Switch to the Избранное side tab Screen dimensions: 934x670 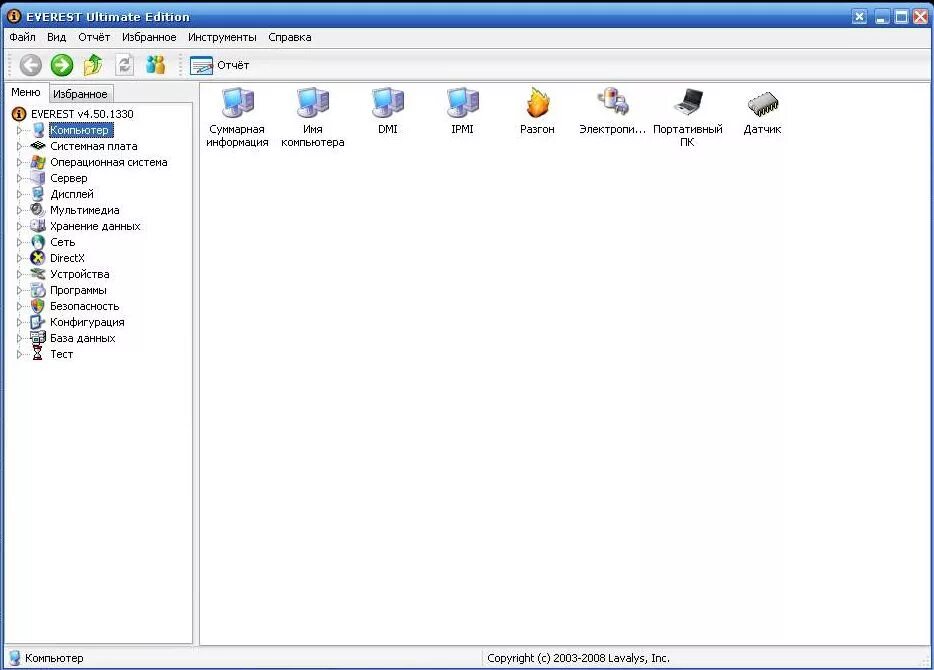(x=80, y=94)
